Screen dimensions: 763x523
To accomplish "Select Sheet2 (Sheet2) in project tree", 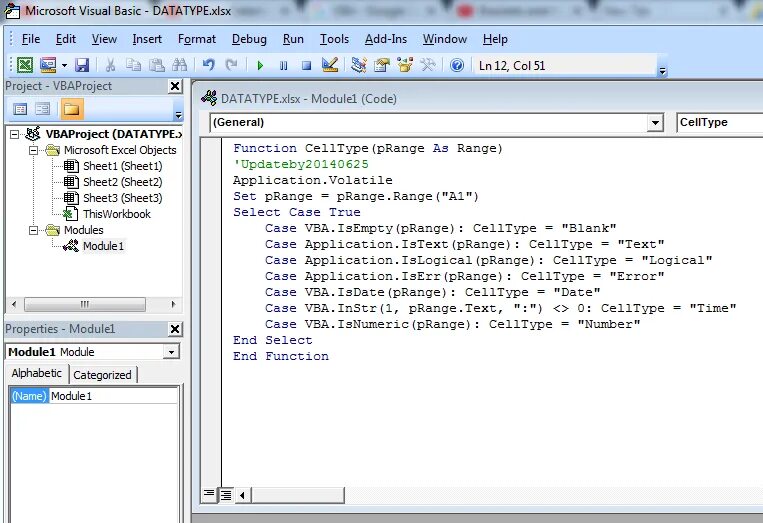I will (123, 182).
